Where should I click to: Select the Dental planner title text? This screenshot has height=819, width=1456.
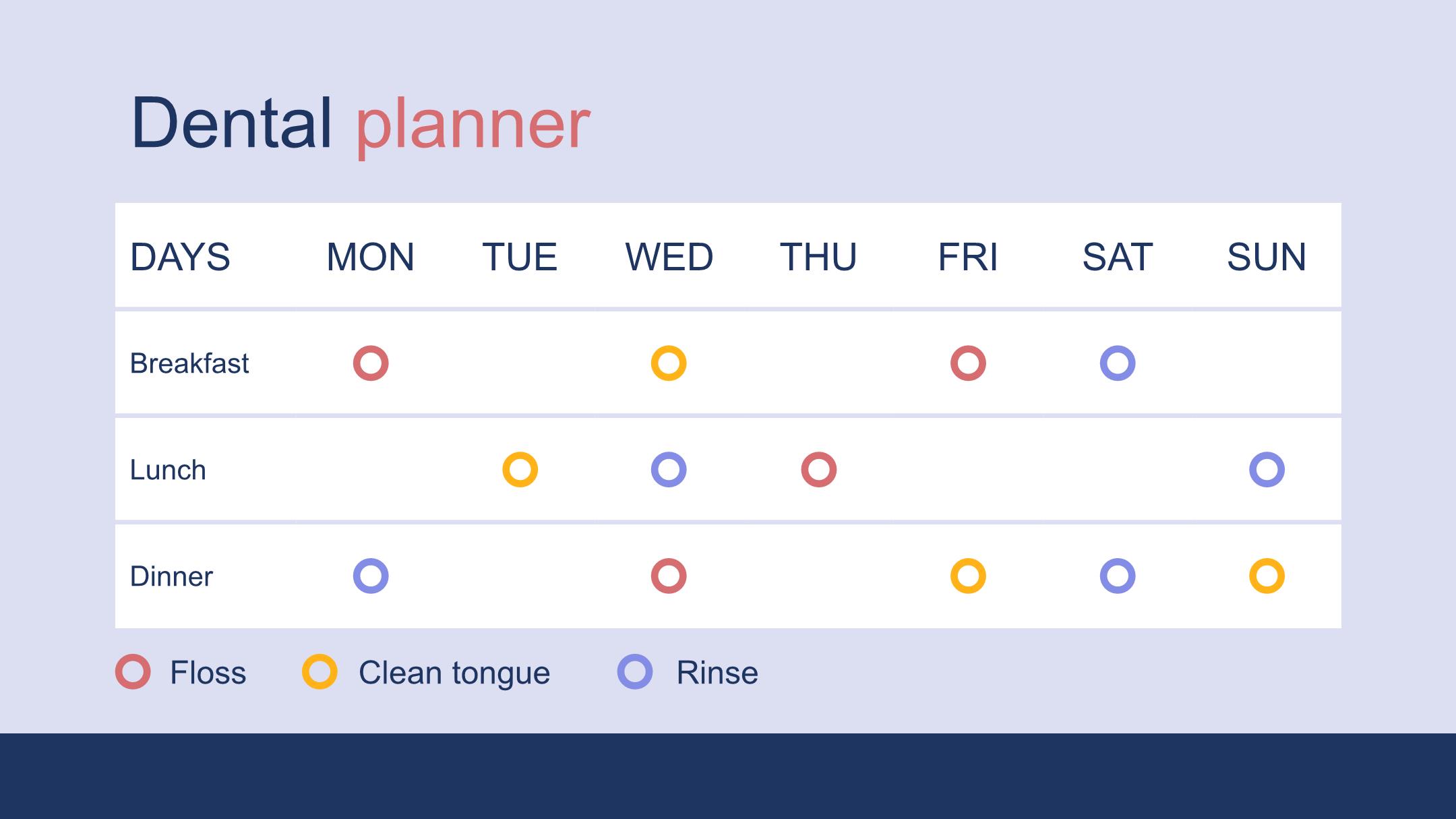tap(361, 125)
